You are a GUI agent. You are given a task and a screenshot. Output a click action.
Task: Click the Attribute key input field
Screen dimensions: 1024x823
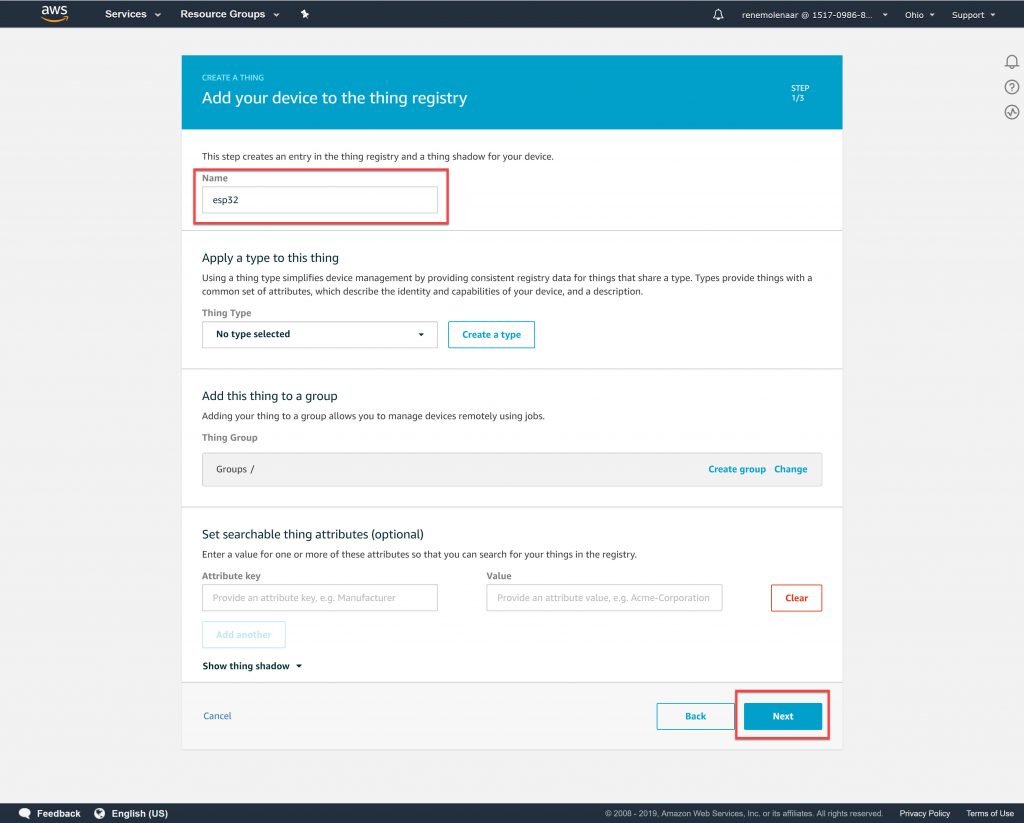coord(319,598)
